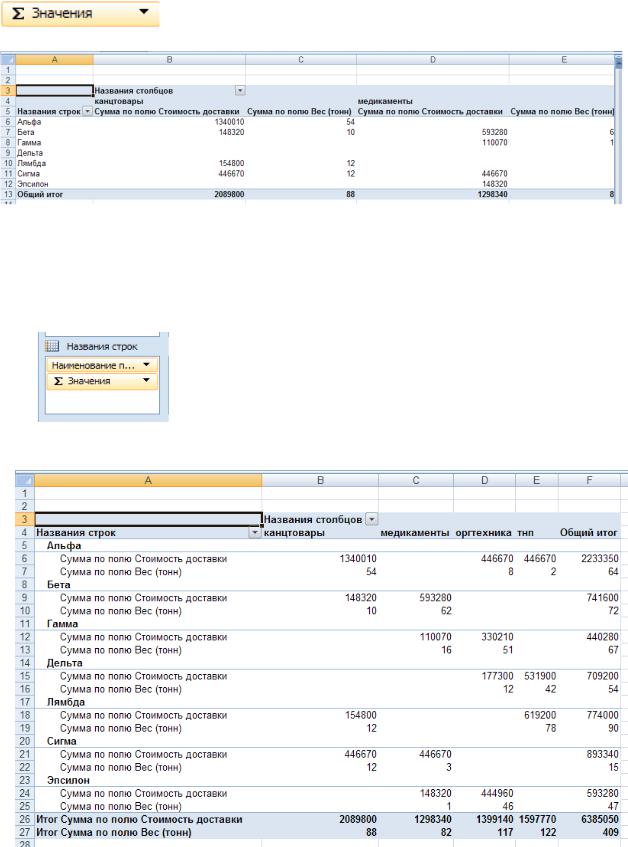Viewport: 628px width, 847px height.
Task: Select row 27 header in lower sheet
Action: point(25,832)
